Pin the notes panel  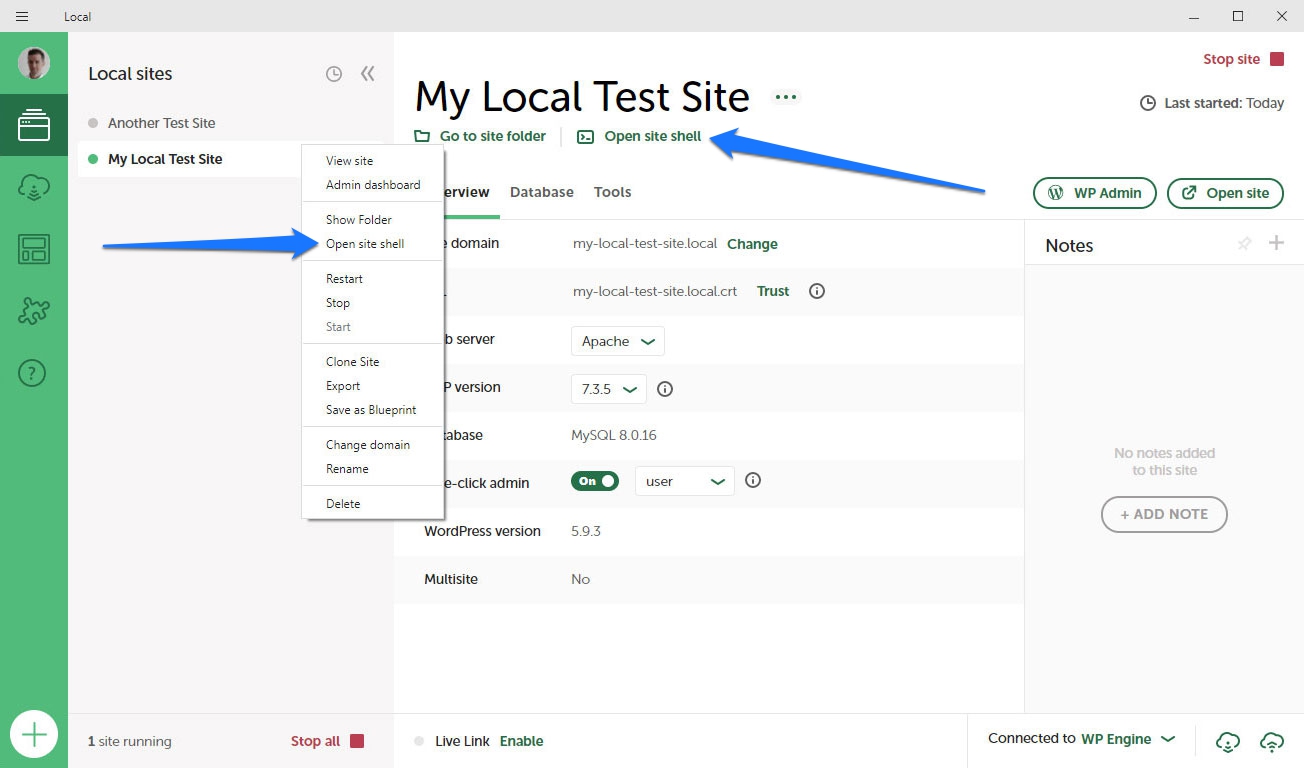pos(1244,243)
